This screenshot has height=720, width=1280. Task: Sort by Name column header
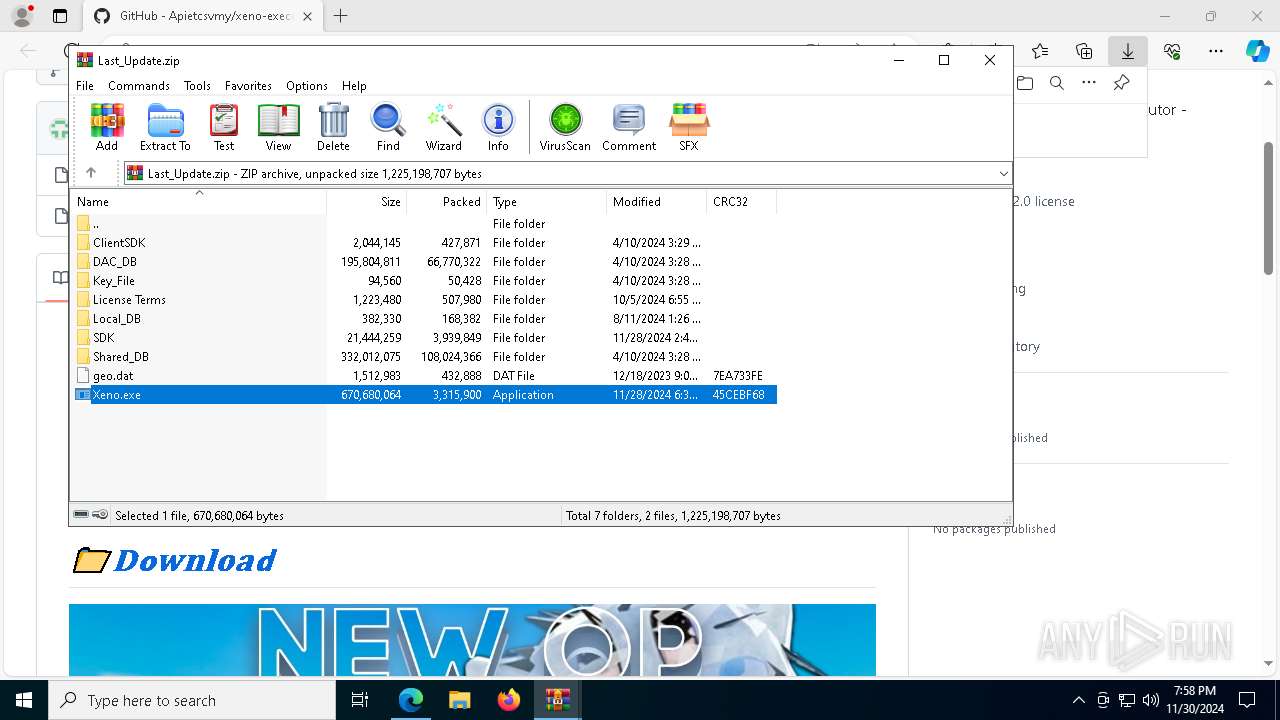coord(199,201)
